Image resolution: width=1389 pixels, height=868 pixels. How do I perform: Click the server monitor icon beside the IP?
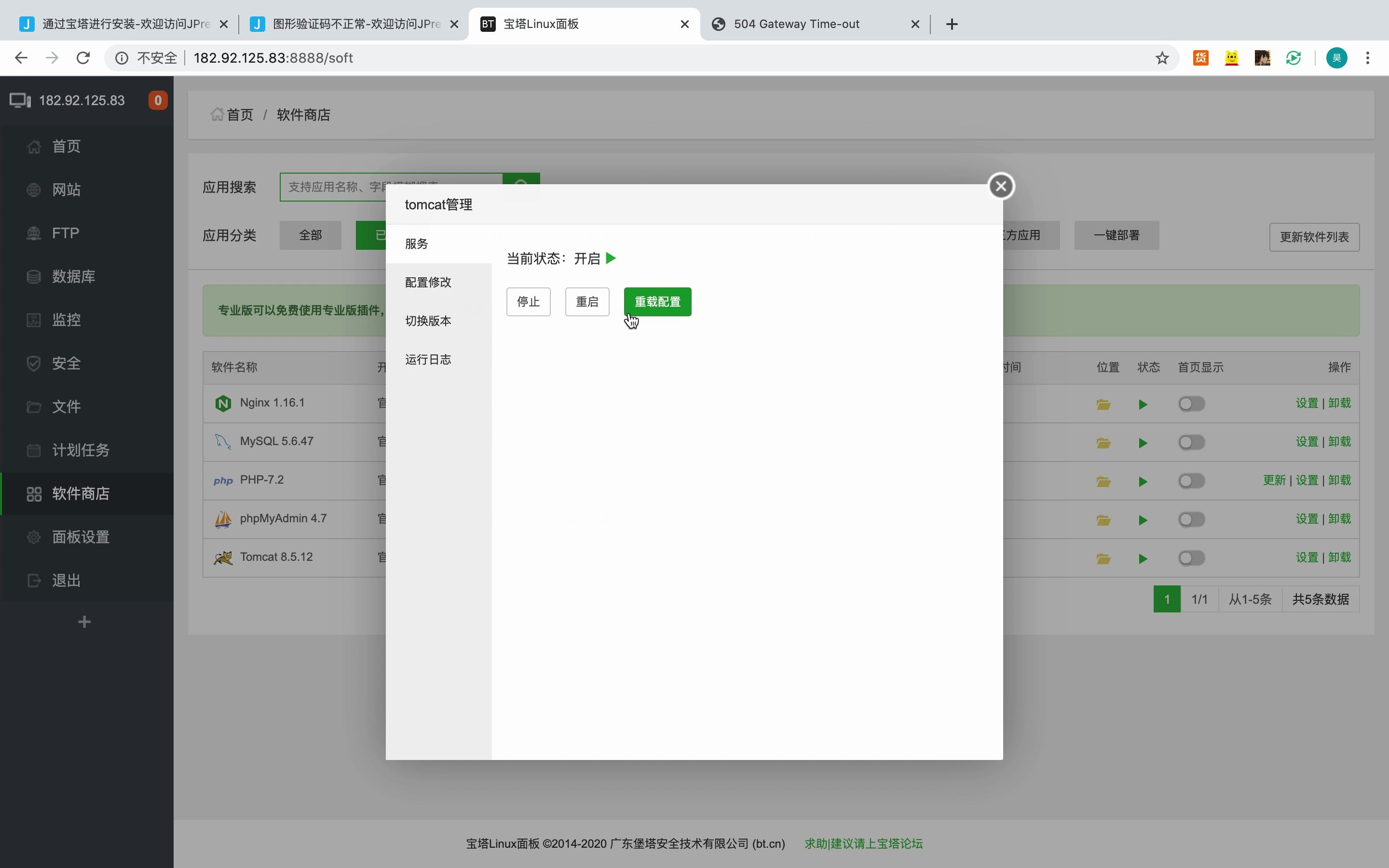(x=20, y=100)
